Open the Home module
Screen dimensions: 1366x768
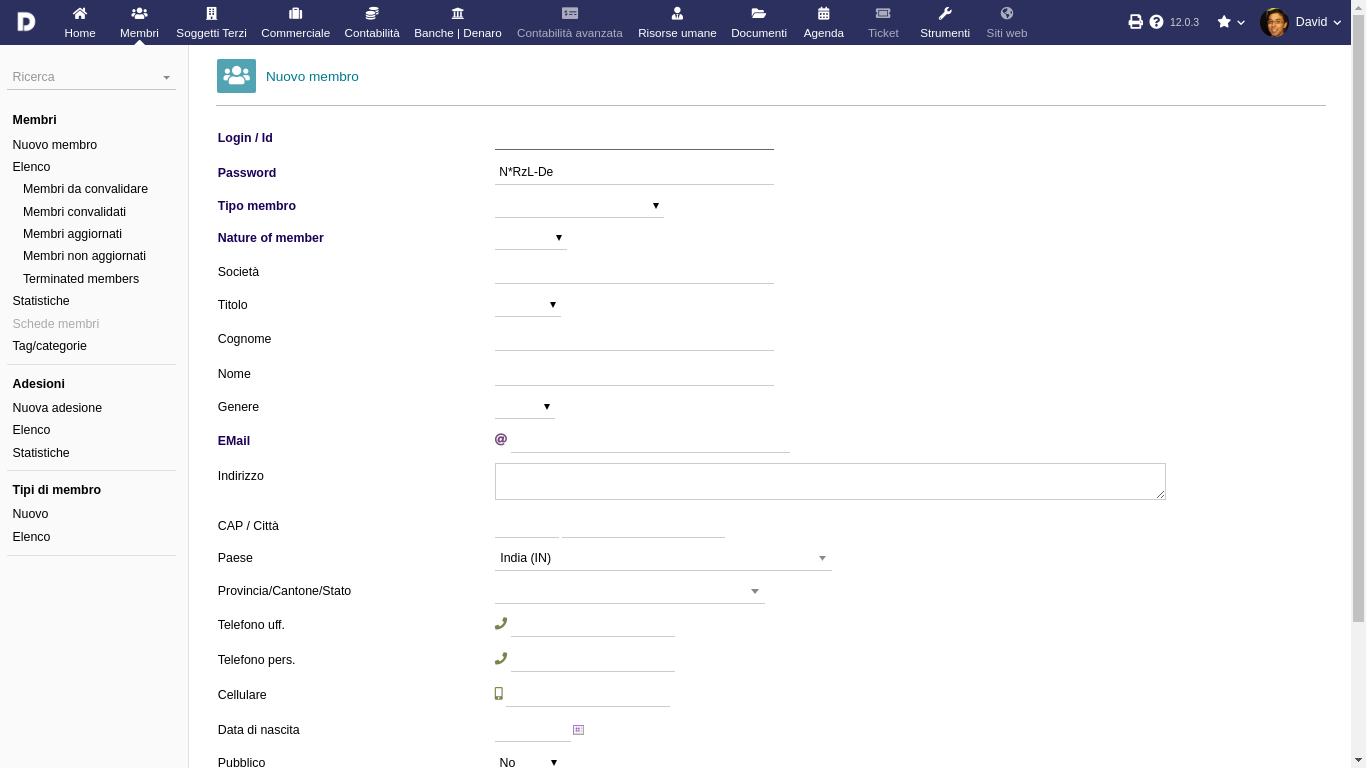(x=80, y=22)
